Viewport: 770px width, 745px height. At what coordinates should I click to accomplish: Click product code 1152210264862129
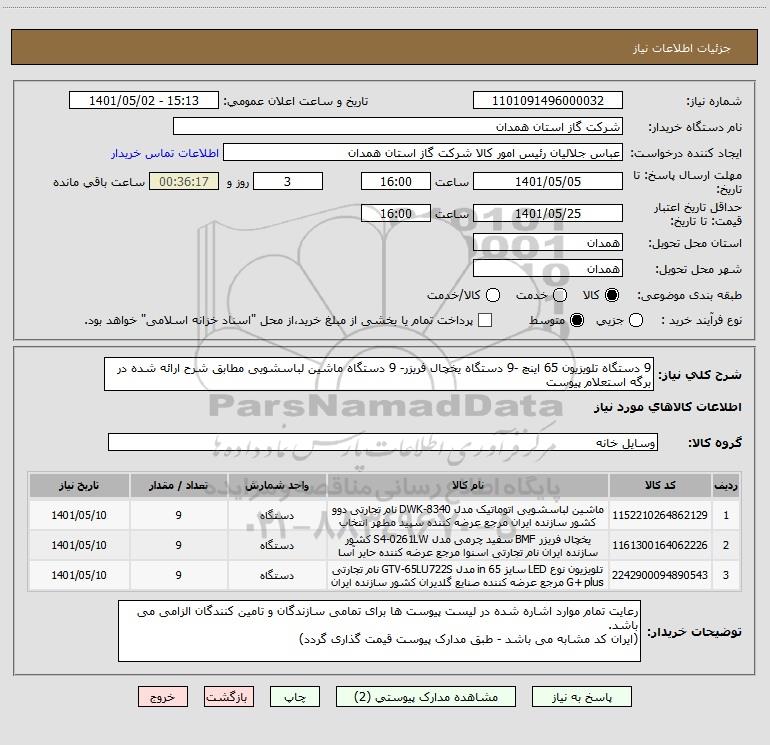(660, 515)
